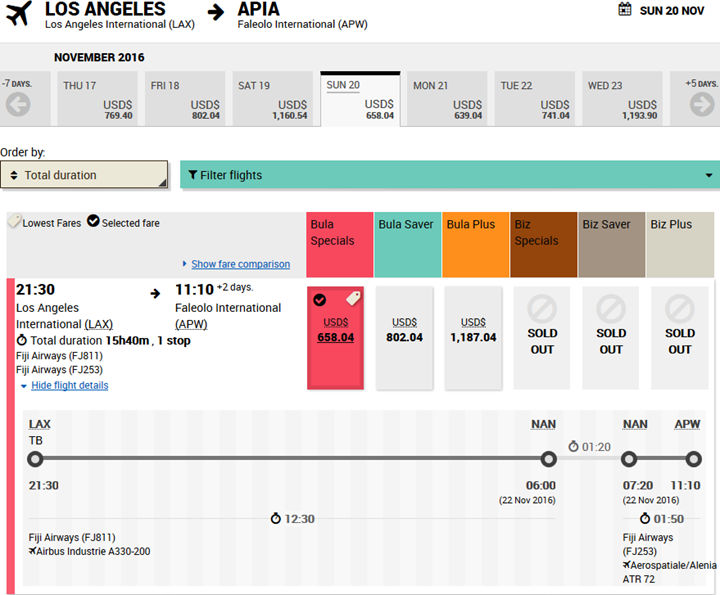Click the LAX airport code link in flight details
The width and height of the screenshot is (720, 595).
40,424
